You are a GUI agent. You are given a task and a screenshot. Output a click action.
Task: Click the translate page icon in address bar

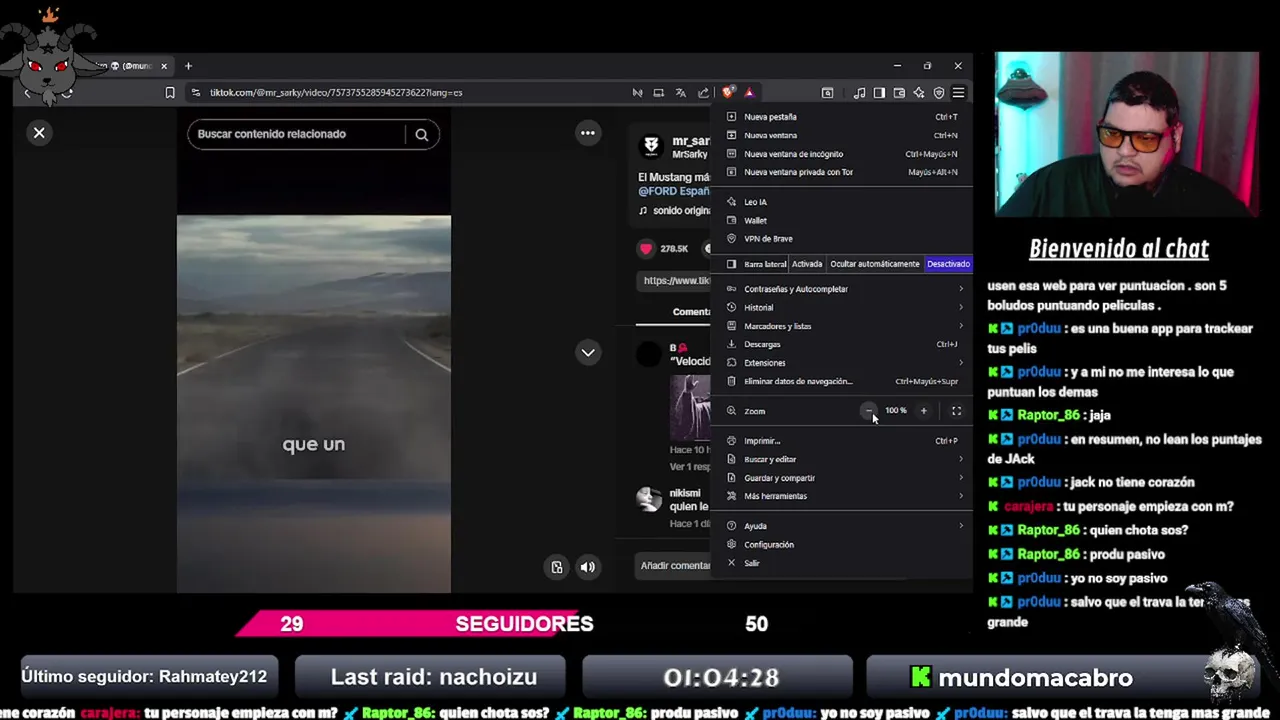tap(681, 93)
